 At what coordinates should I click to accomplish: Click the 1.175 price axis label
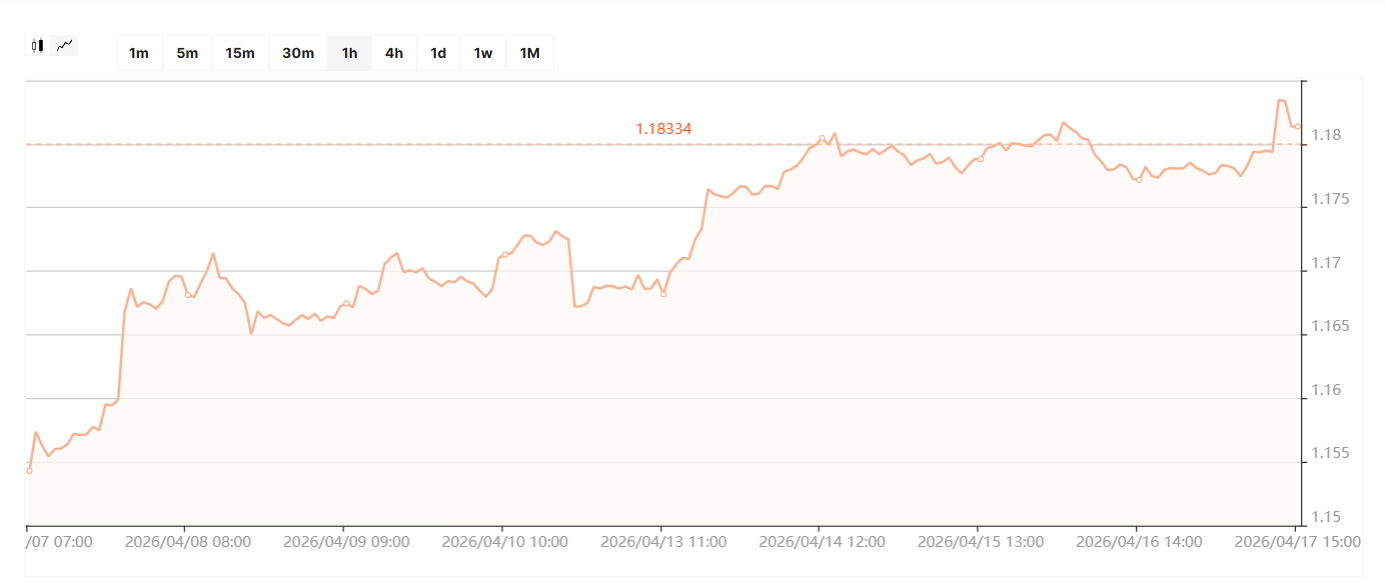(1330, 200)
